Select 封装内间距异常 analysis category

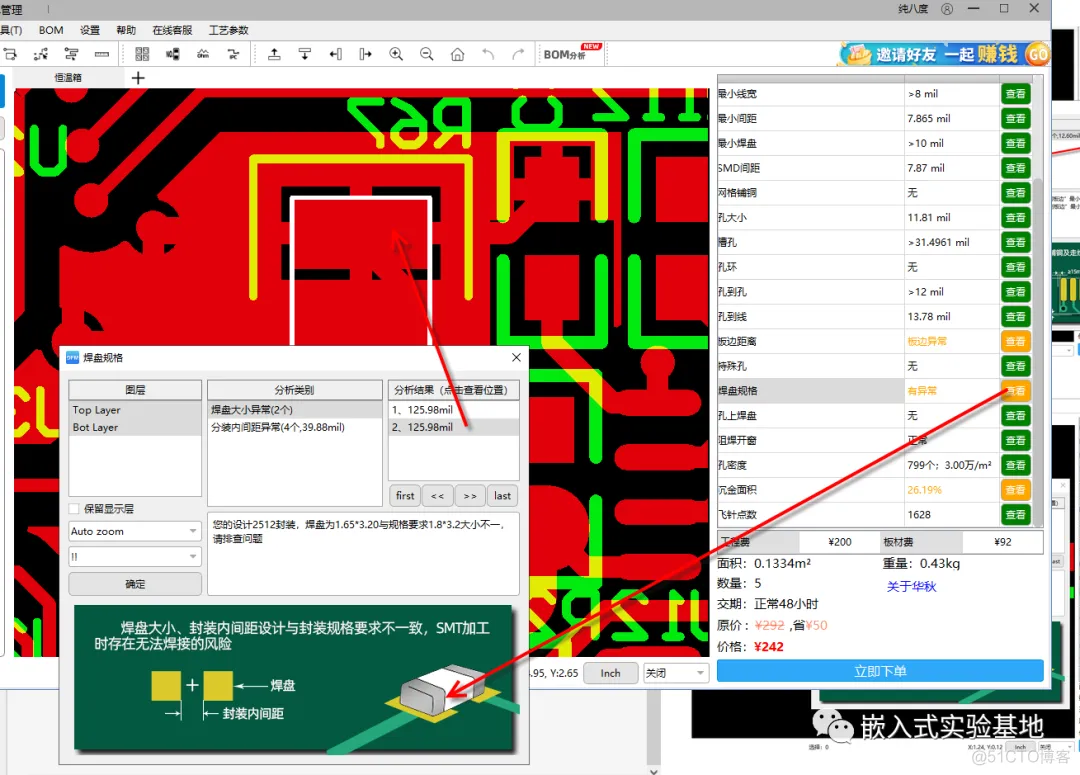295,427
